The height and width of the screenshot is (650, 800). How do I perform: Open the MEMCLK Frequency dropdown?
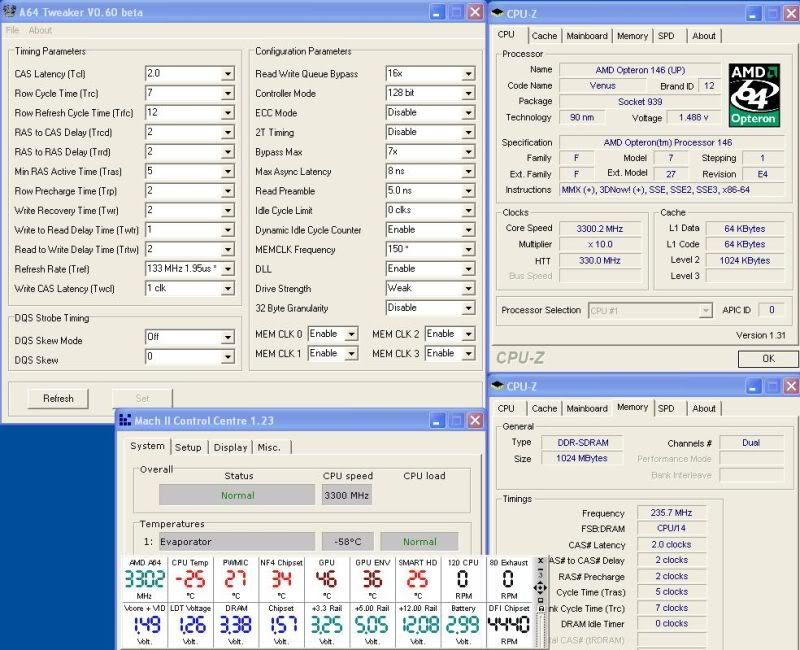tap(468, 249)
